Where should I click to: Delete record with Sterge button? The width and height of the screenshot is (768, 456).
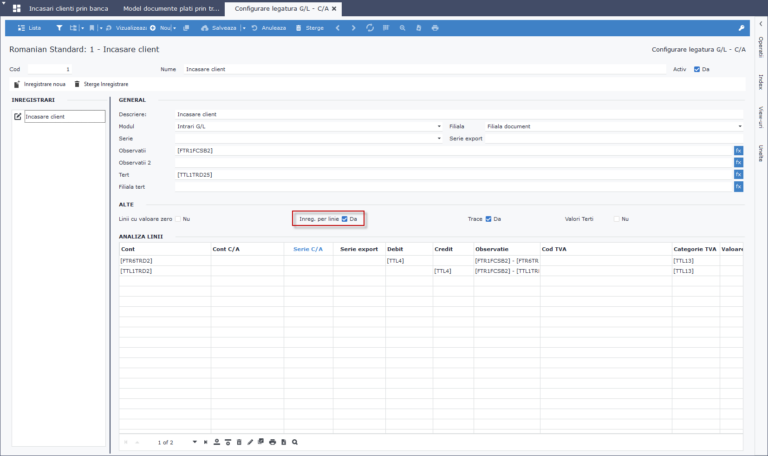pos(310,28)
